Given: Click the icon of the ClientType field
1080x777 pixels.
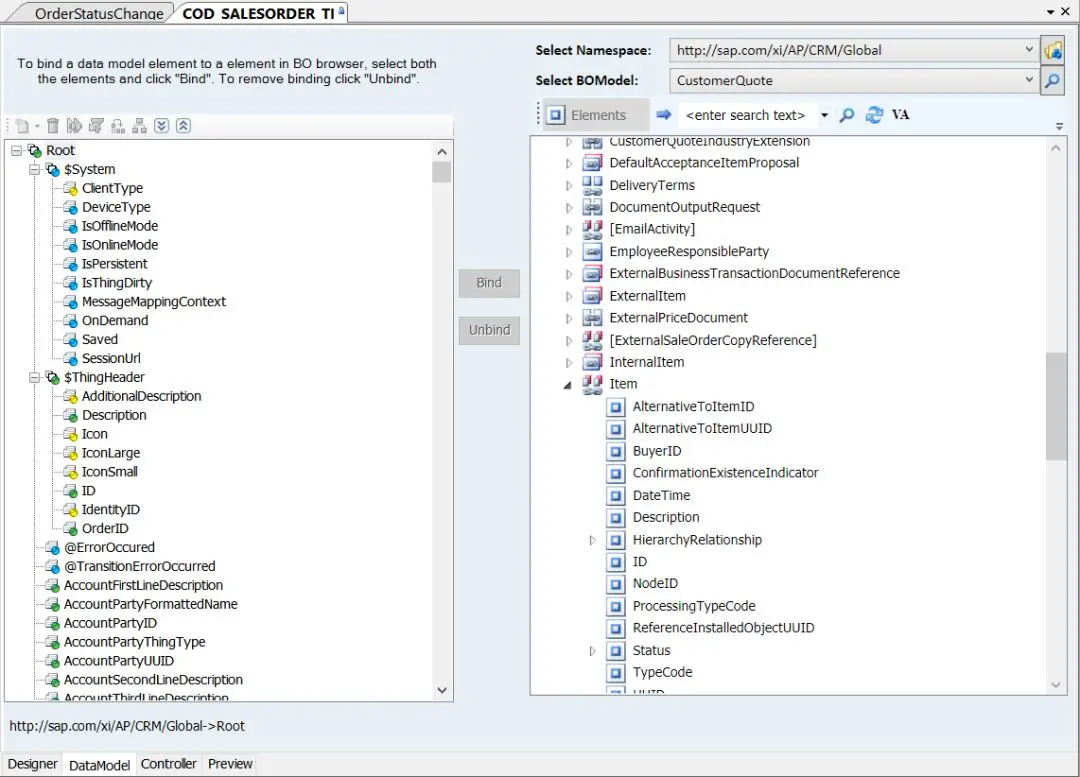Looking at the screenshot, I should (x=70, y=189).
